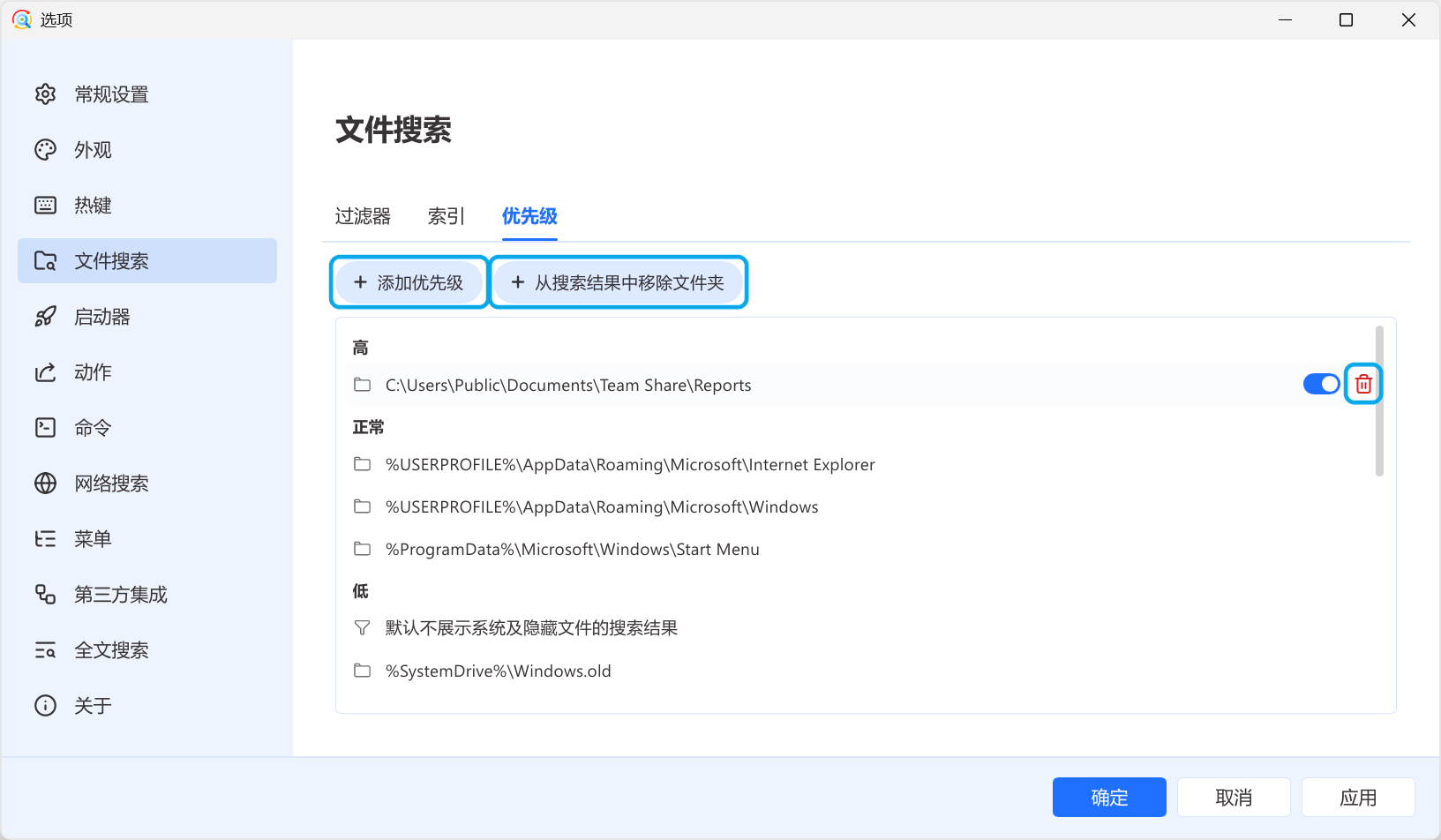
Task: Click the 应用 button
Action: [x=1358, y=798]
